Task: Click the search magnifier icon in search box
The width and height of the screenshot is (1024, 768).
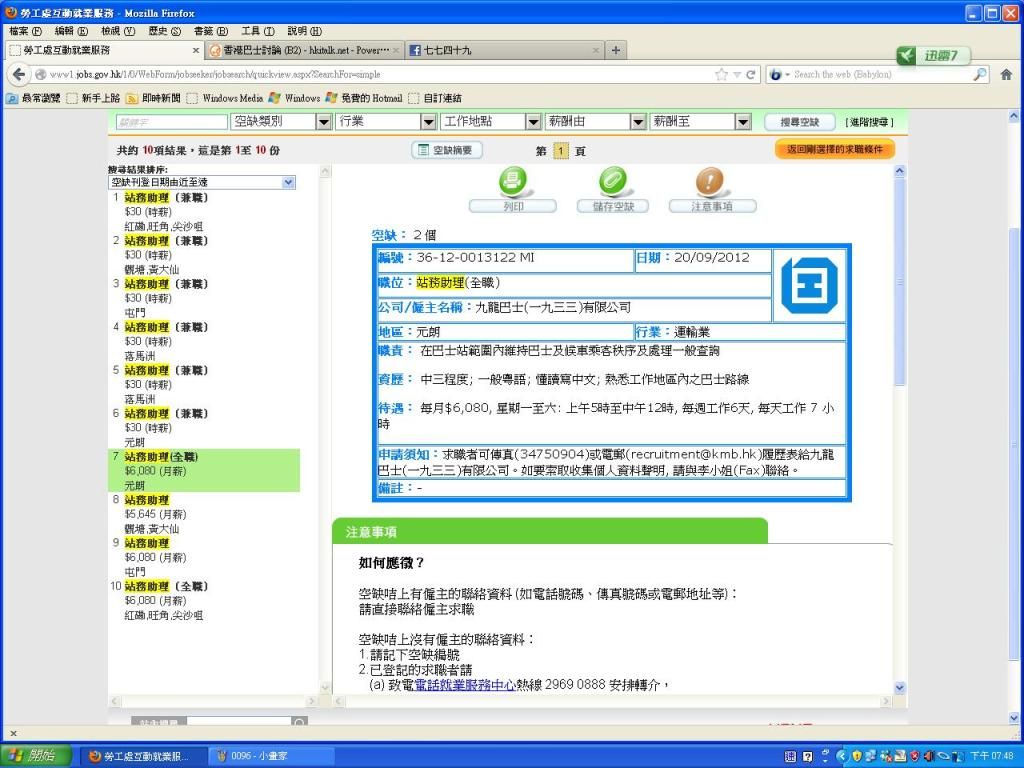Action: point(980,74)
